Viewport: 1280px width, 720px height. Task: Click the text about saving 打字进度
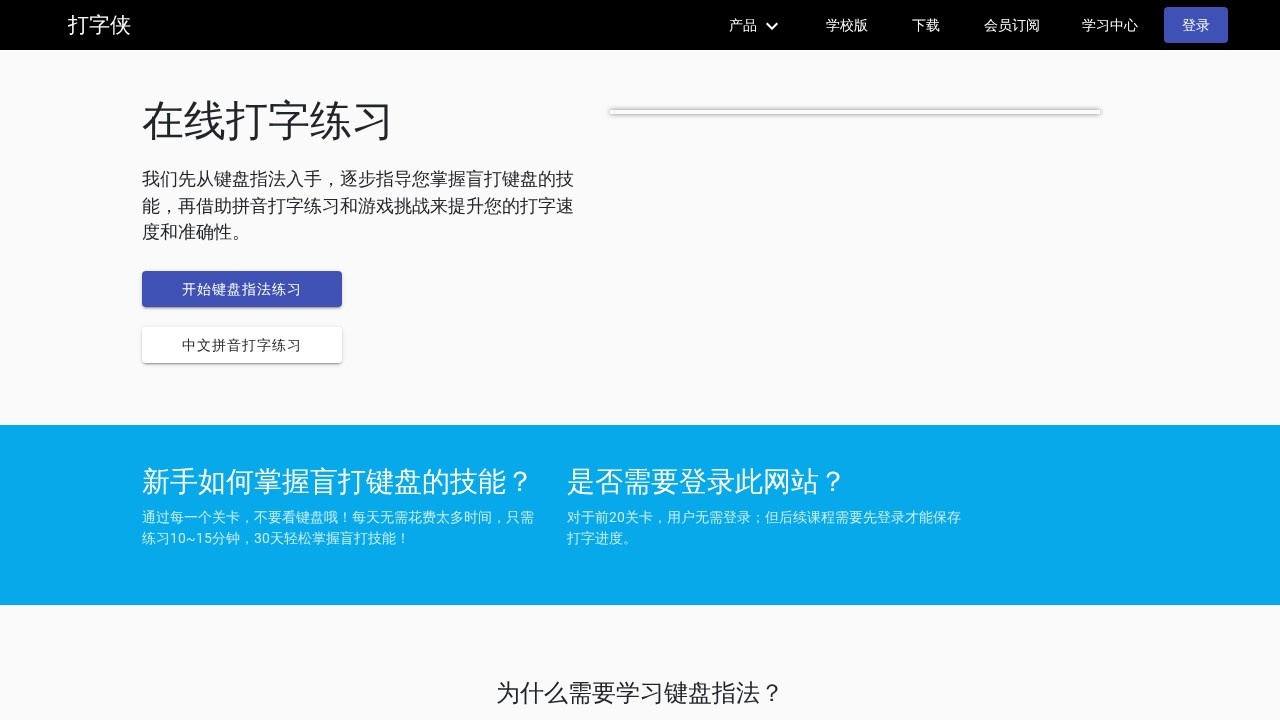pyautogui.click(x=764, y=527)
